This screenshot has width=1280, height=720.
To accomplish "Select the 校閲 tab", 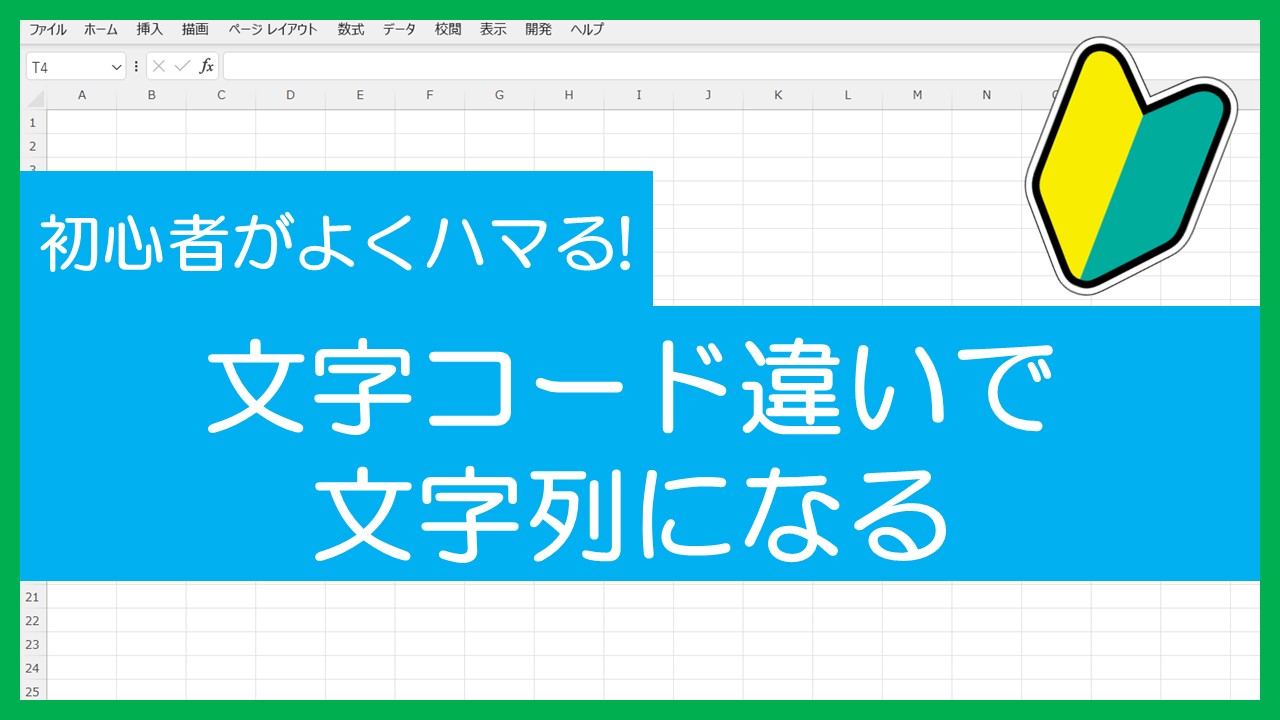I will coord(448,30).
